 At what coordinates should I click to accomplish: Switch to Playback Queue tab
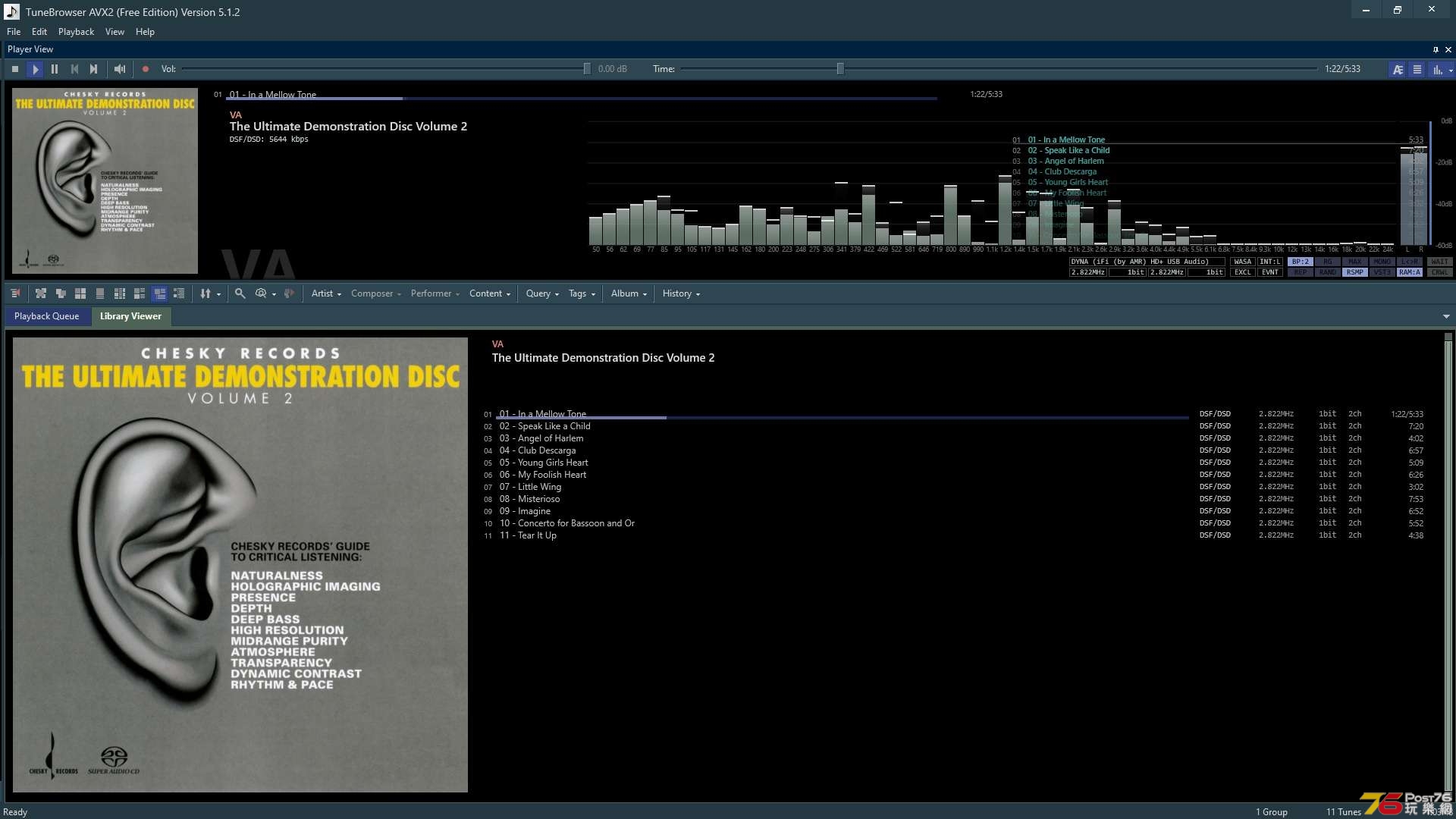coord(46,316)
